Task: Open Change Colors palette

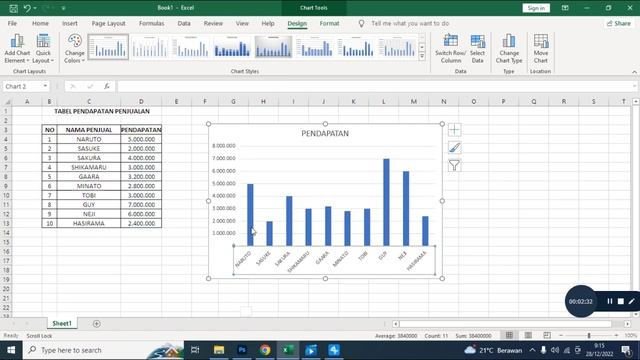Action: pyautogui.click(x=75, y=49)
